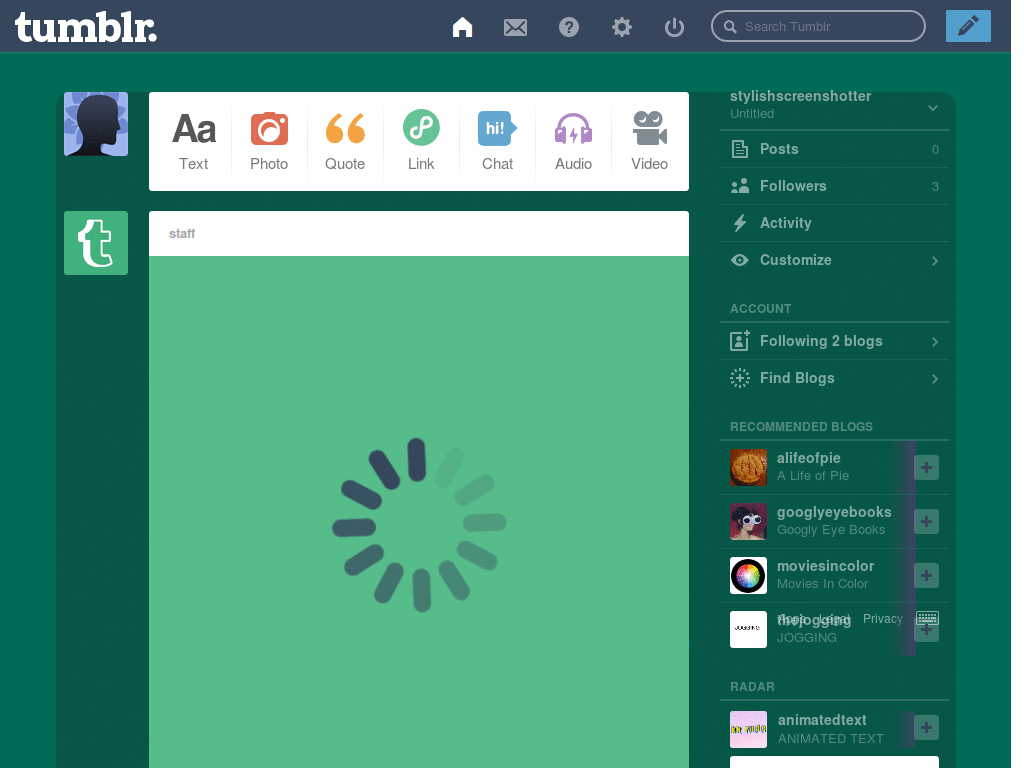Image resolution: width=1024 pixels, height=768 pixels.
Task: Click the Customize row chevron arrow
Action: tap(935, 261)
